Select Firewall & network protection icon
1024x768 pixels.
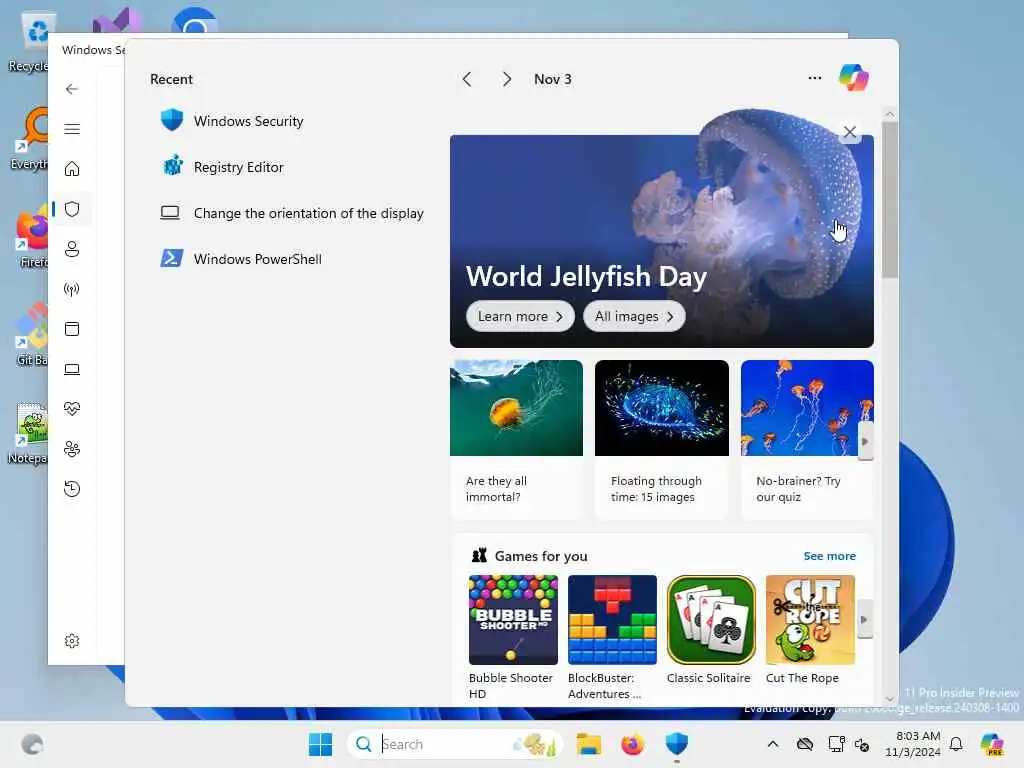click(72, 289)
